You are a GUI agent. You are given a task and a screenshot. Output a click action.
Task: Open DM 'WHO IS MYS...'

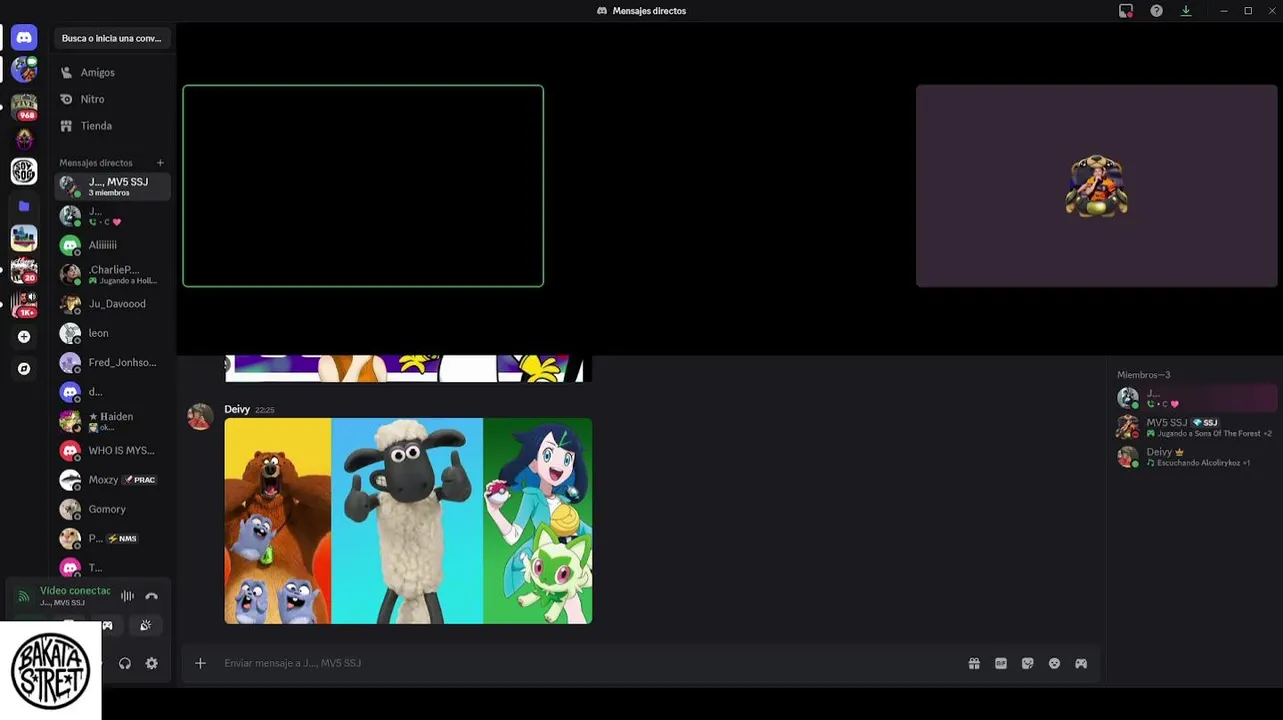pos(112,450)
